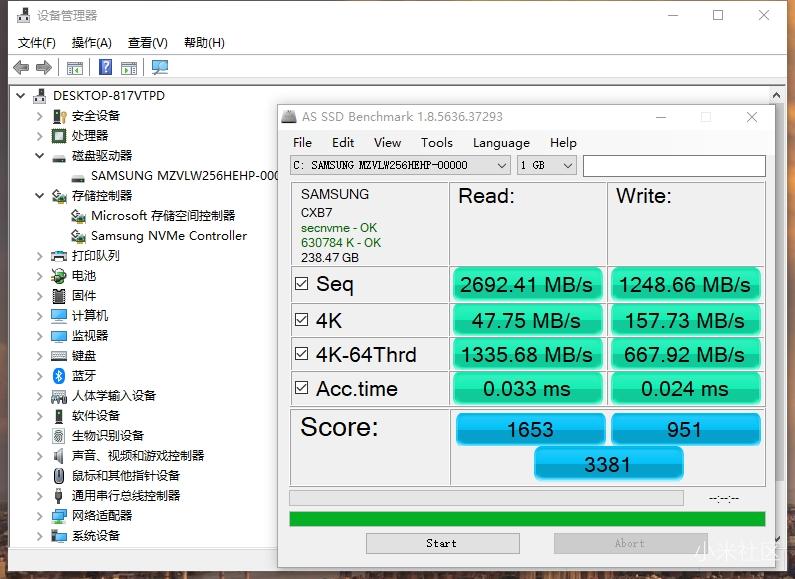Screen dimensions: 795x579
Task: Click the empty text field beside the size dropdown
Action: [673, 165]
